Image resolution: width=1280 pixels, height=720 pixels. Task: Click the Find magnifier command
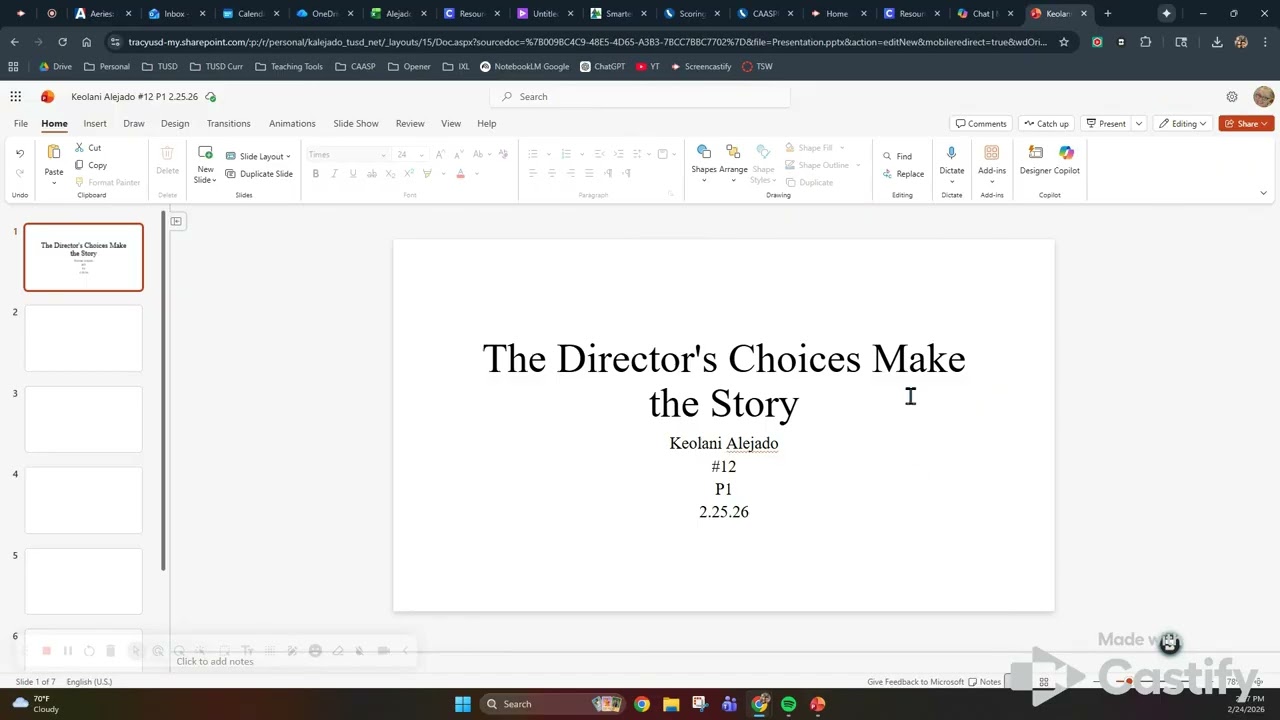pos(897,156)
